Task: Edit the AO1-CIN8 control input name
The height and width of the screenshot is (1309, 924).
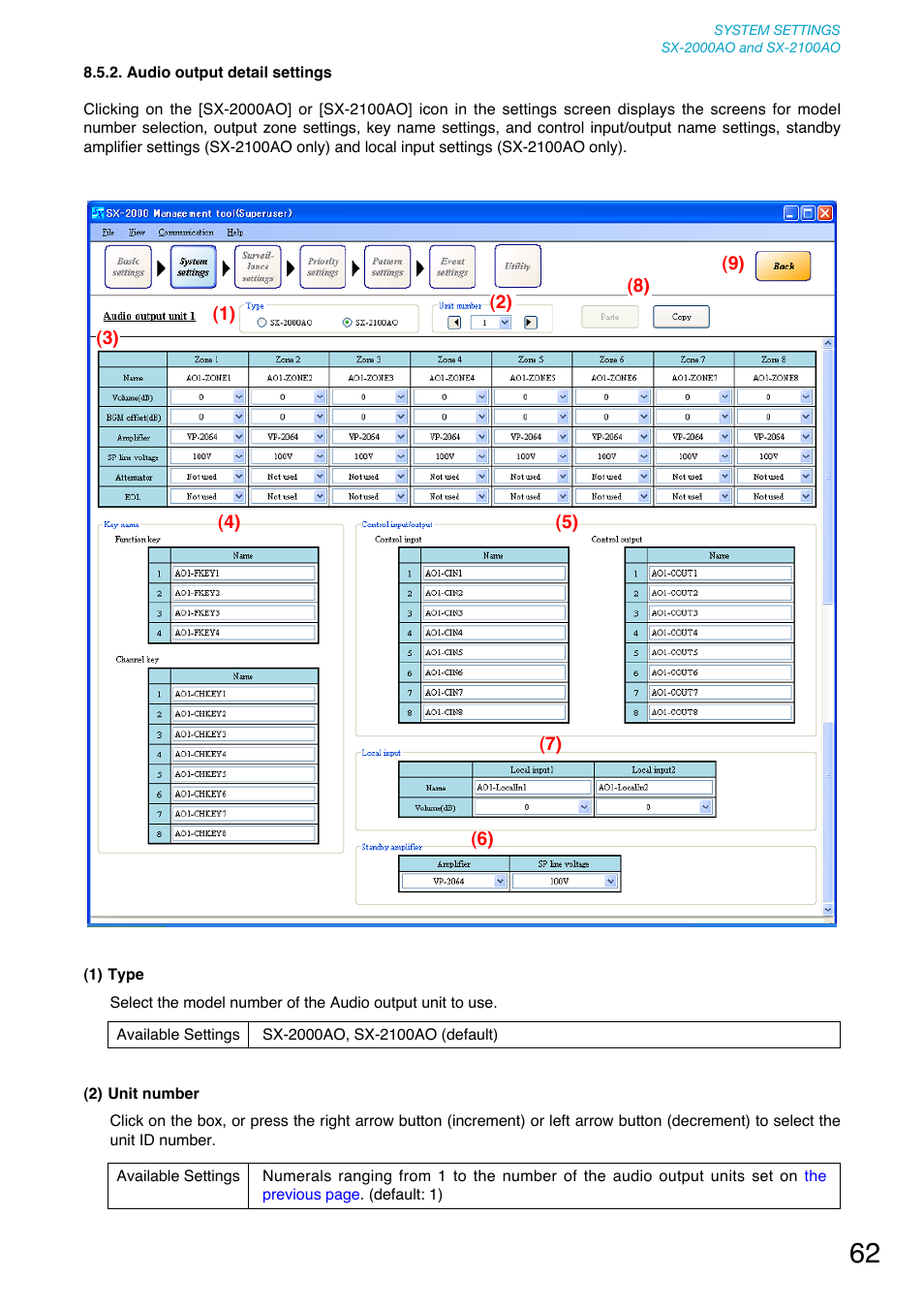Action: [x=494, y=712]
